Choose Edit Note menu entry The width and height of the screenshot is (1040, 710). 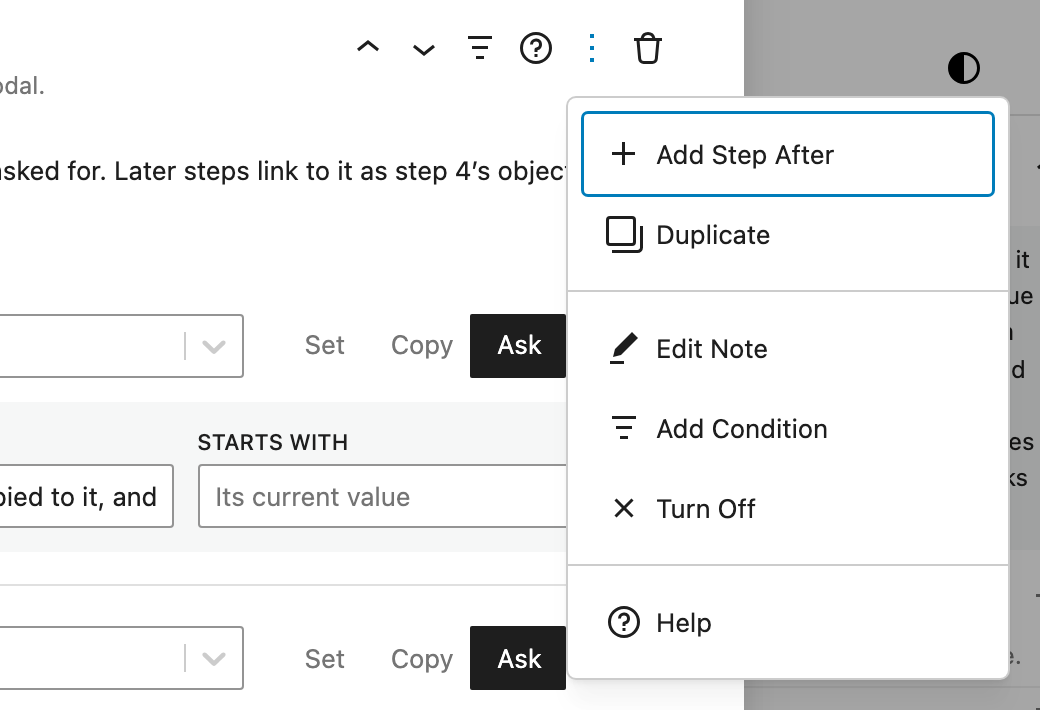[x=787, y=349]
